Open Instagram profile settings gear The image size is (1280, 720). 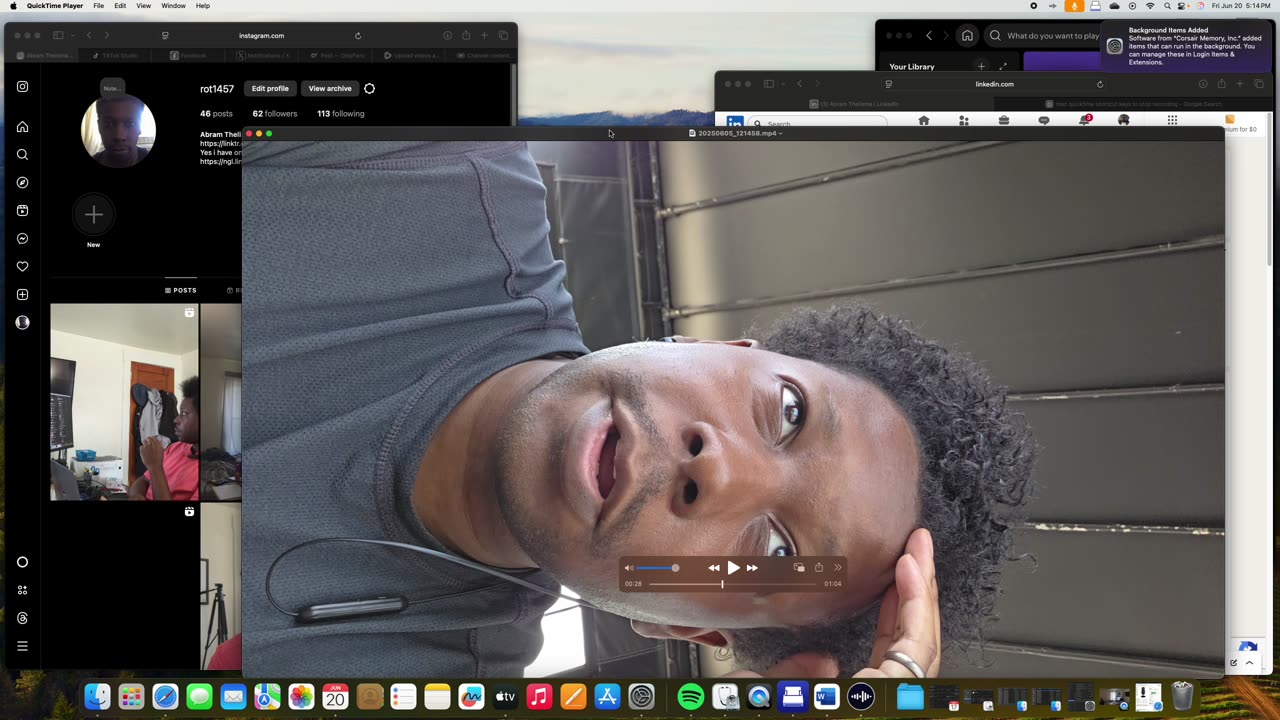pos(369,89)
